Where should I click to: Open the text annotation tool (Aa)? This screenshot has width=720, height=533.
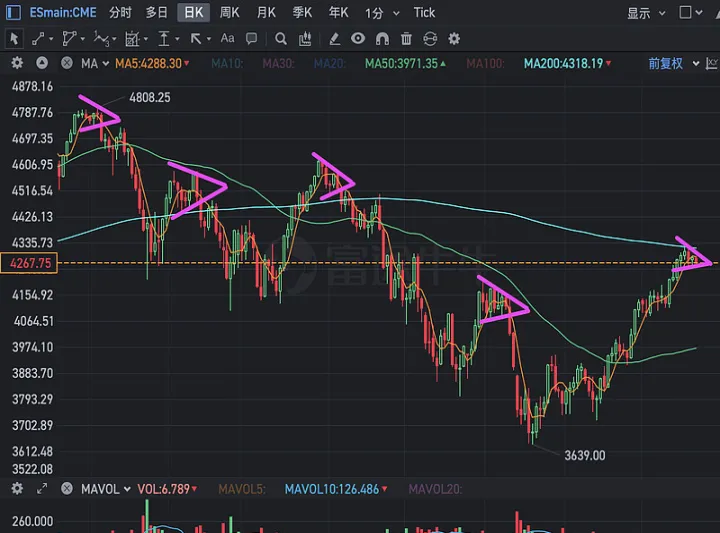[227, 39]
